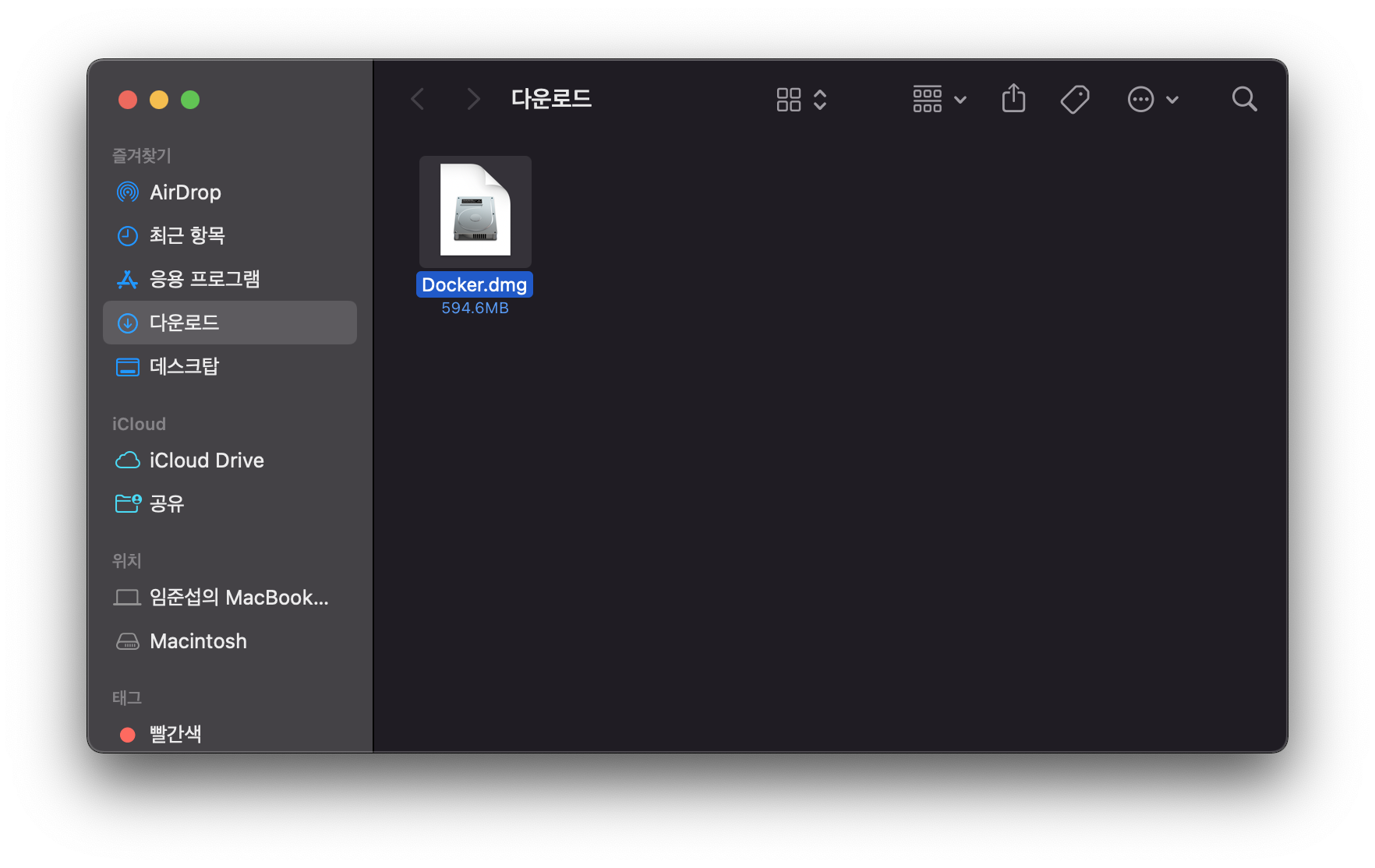Click the download arrow circle icon
This screenshot has height=868, width=1375.
coord(128,323)
